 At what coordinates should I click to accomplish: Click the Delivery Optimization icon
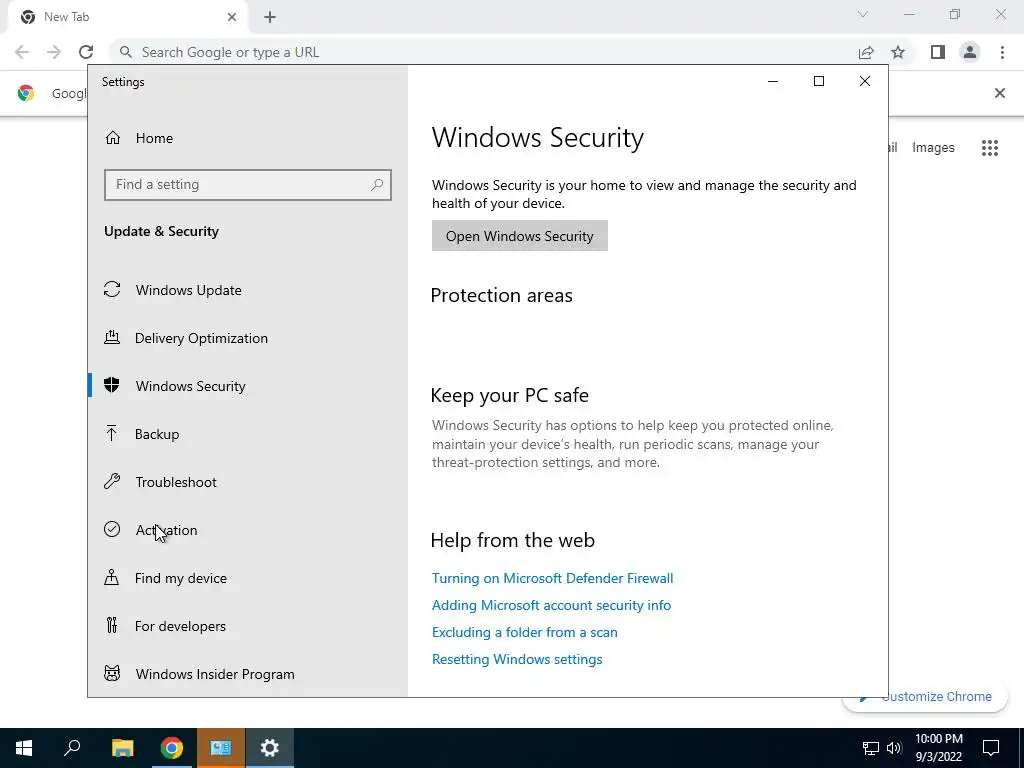pyautogui.click(x=112, y=338)
